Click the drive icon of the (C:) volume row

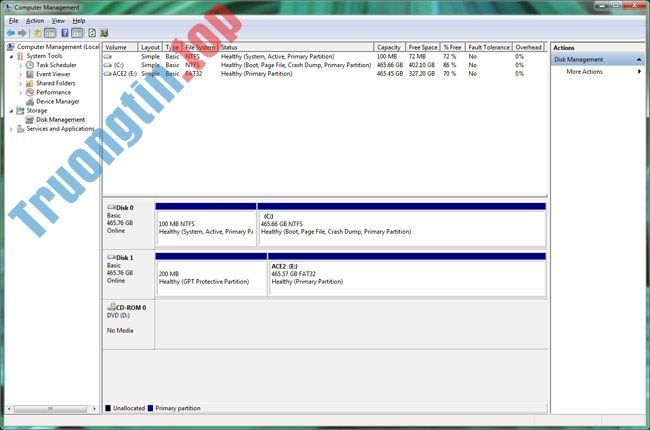pos(108,65)
